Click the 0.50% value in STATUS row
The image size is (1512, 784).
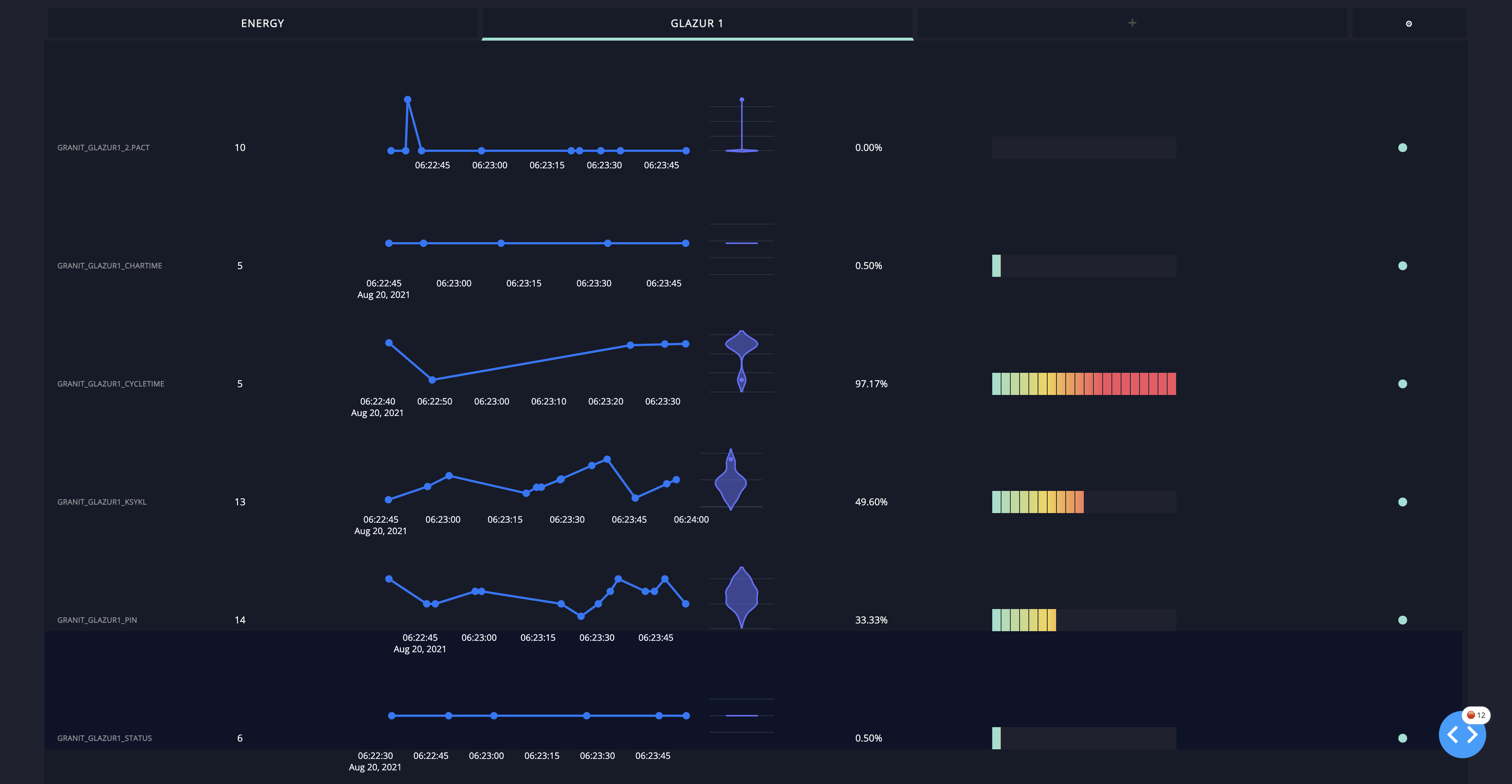(868, 737)
